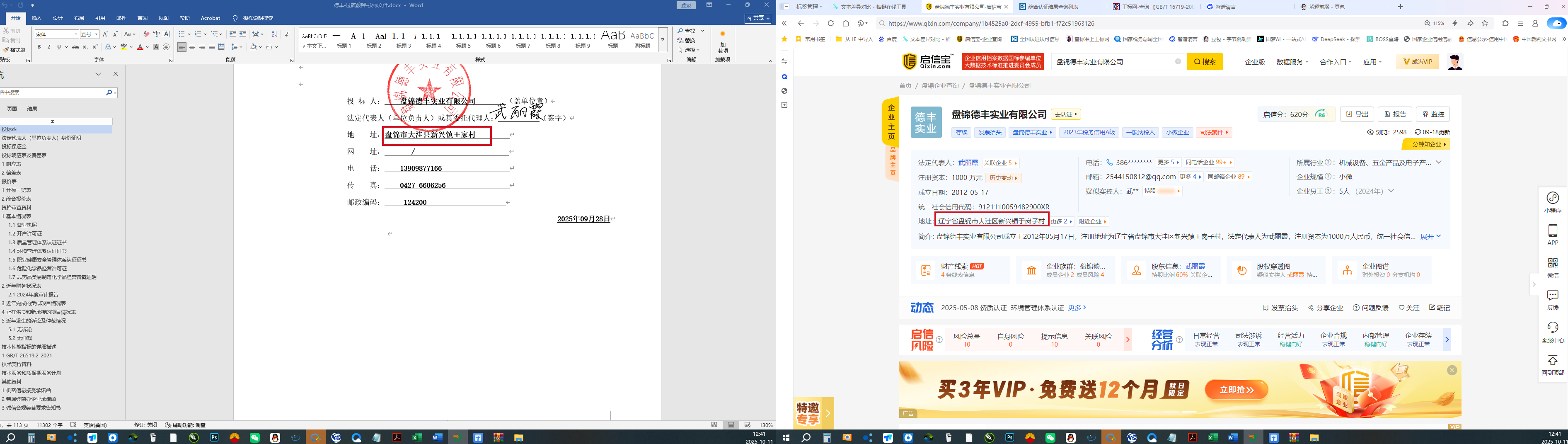
Task: Go to the browser home page
Action: point(845,23)
